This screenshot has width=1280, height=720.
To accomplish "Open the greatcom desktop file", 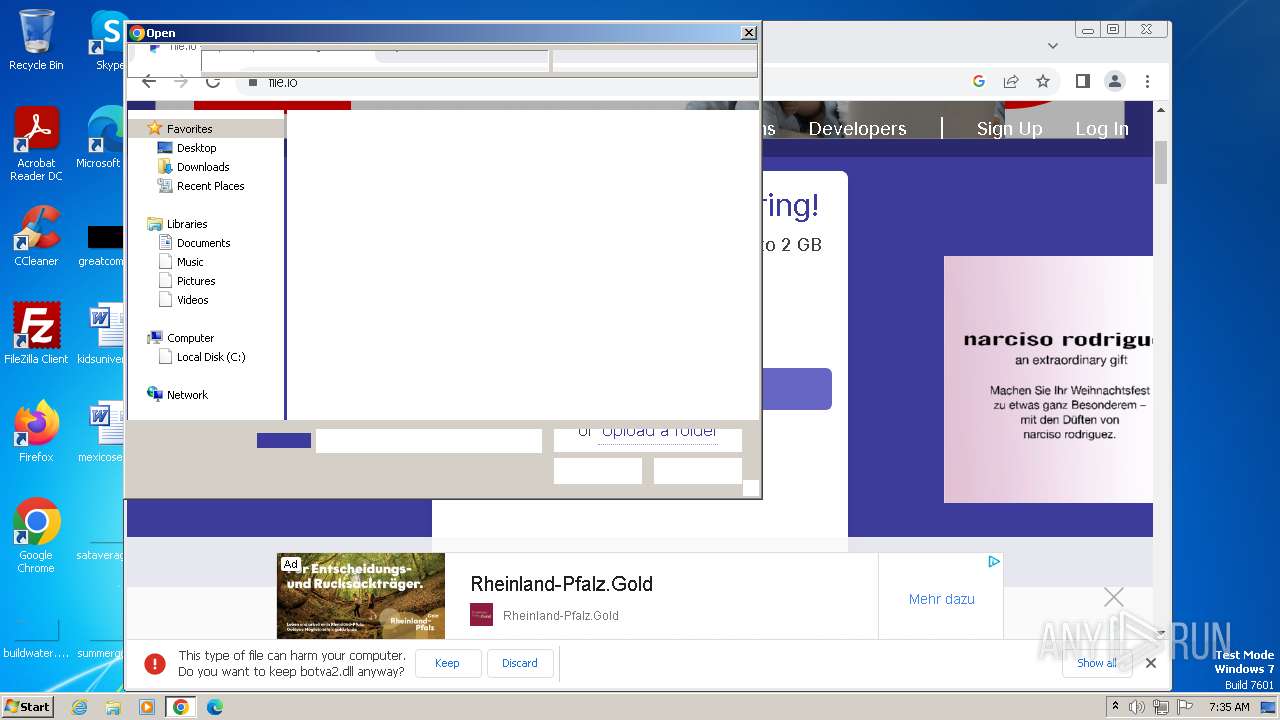I will (x=104, y=244).
